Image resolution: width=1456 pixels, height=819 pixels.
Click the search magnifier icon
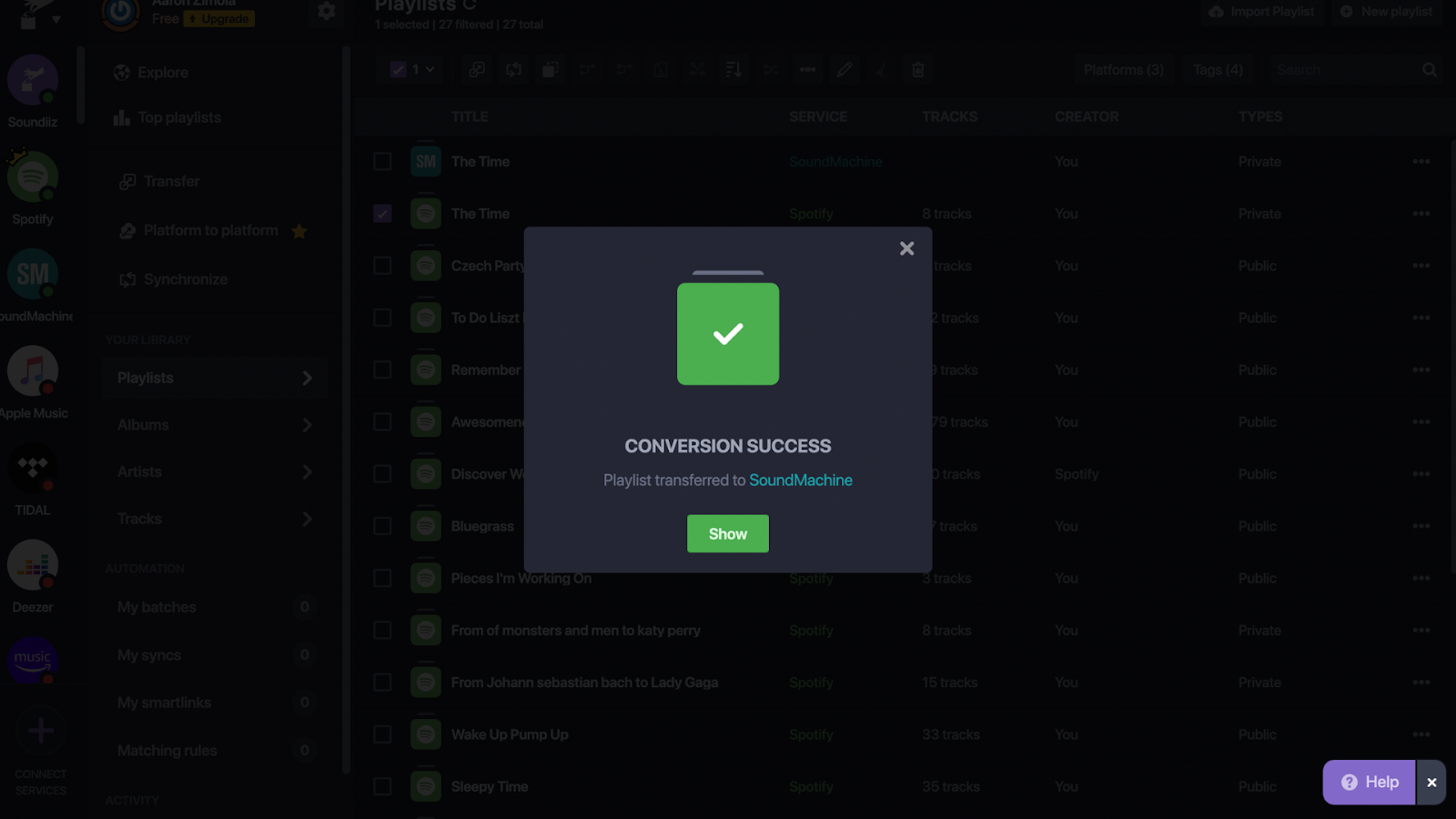click(x=1430, y=69)
